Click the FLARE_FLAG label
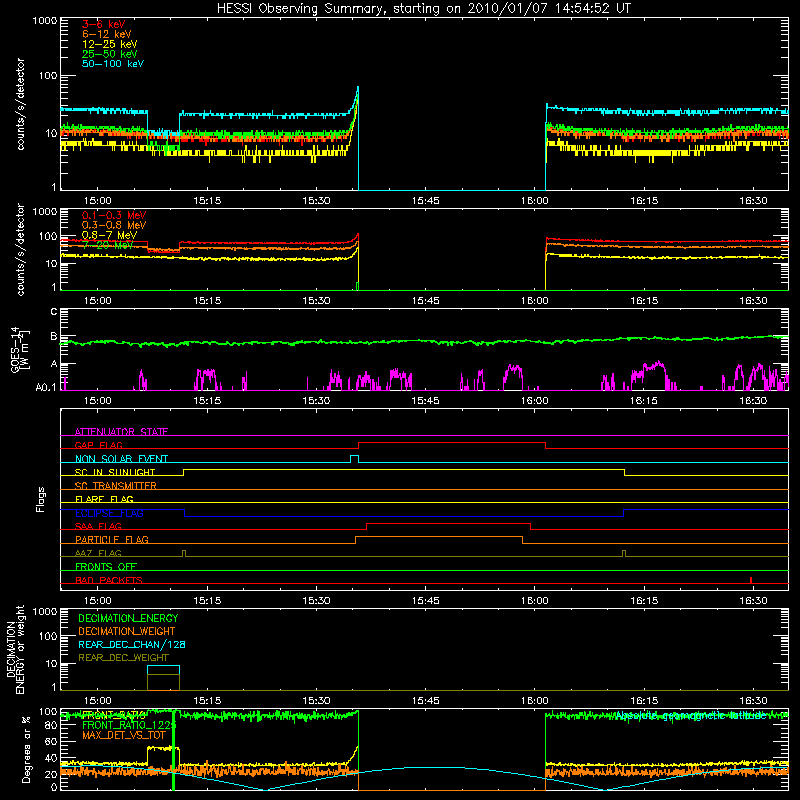Screen dimensions: 800x800 [104, 499]
